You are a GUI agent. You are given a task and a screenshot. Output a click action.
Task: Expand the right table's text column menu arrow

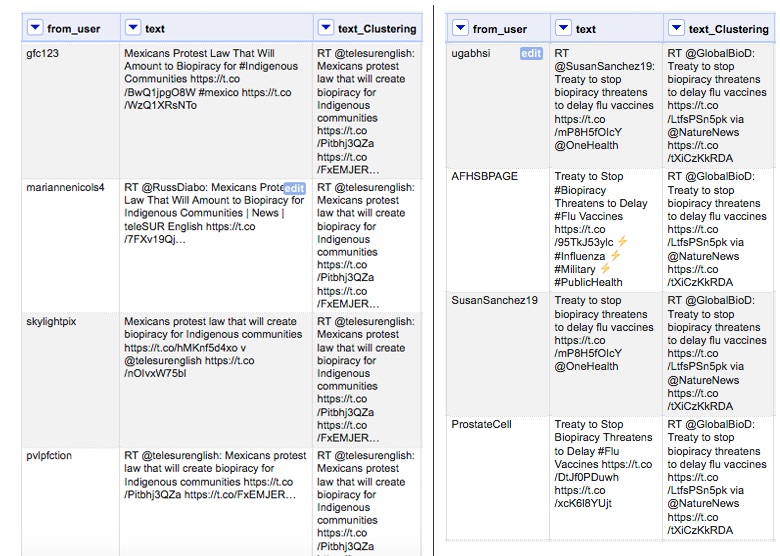[x=563, y=29]
